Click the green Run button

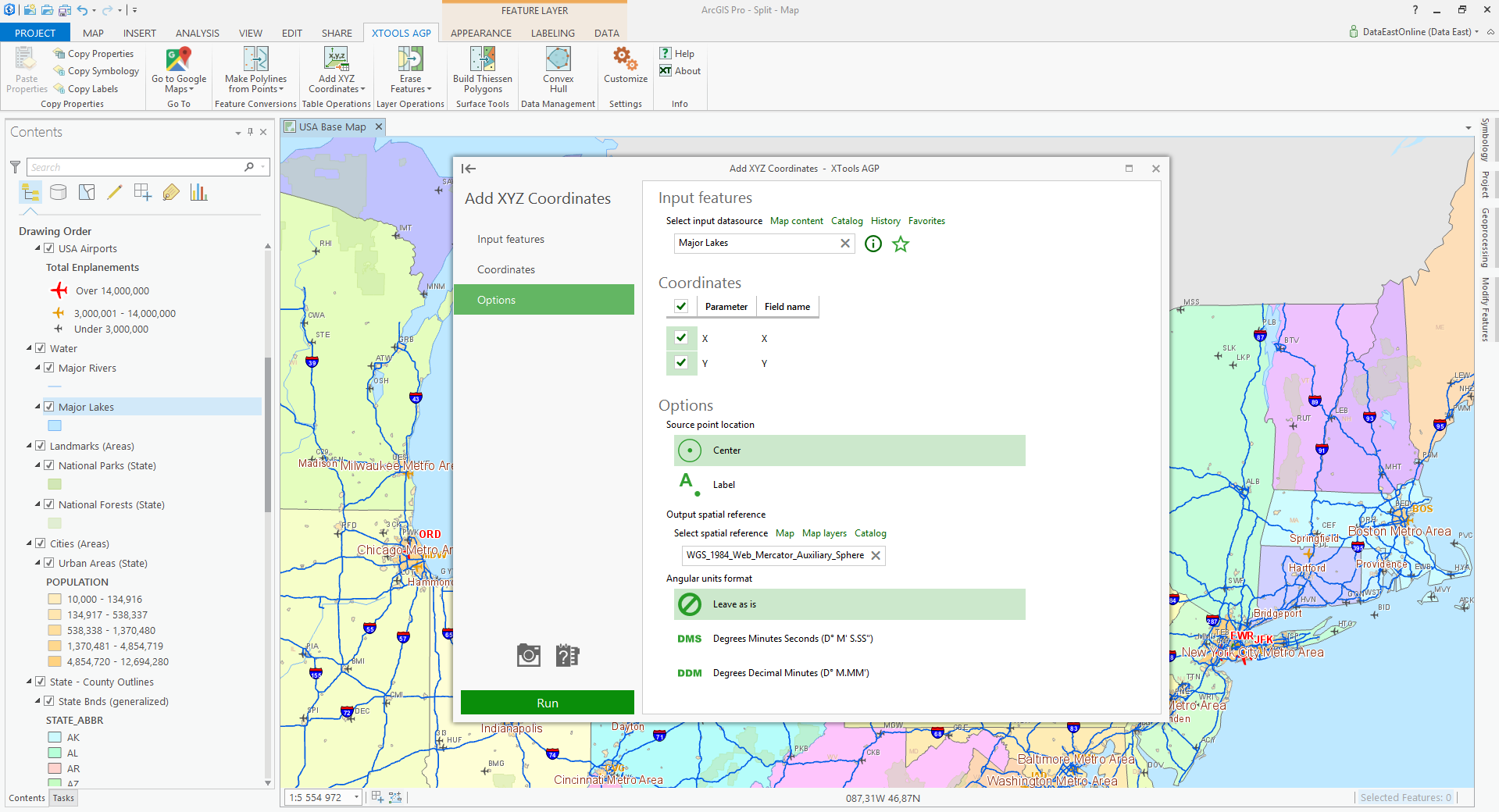[547, 703]
